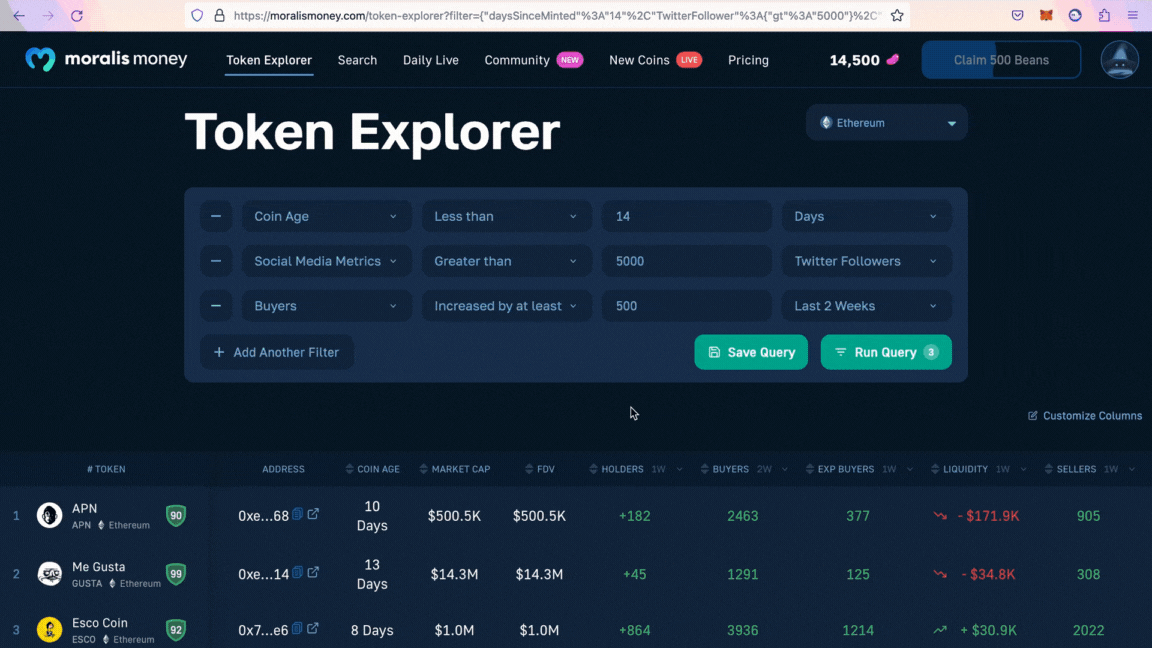
Task: Sort table by Market Cap column
Action: (454, 469)
